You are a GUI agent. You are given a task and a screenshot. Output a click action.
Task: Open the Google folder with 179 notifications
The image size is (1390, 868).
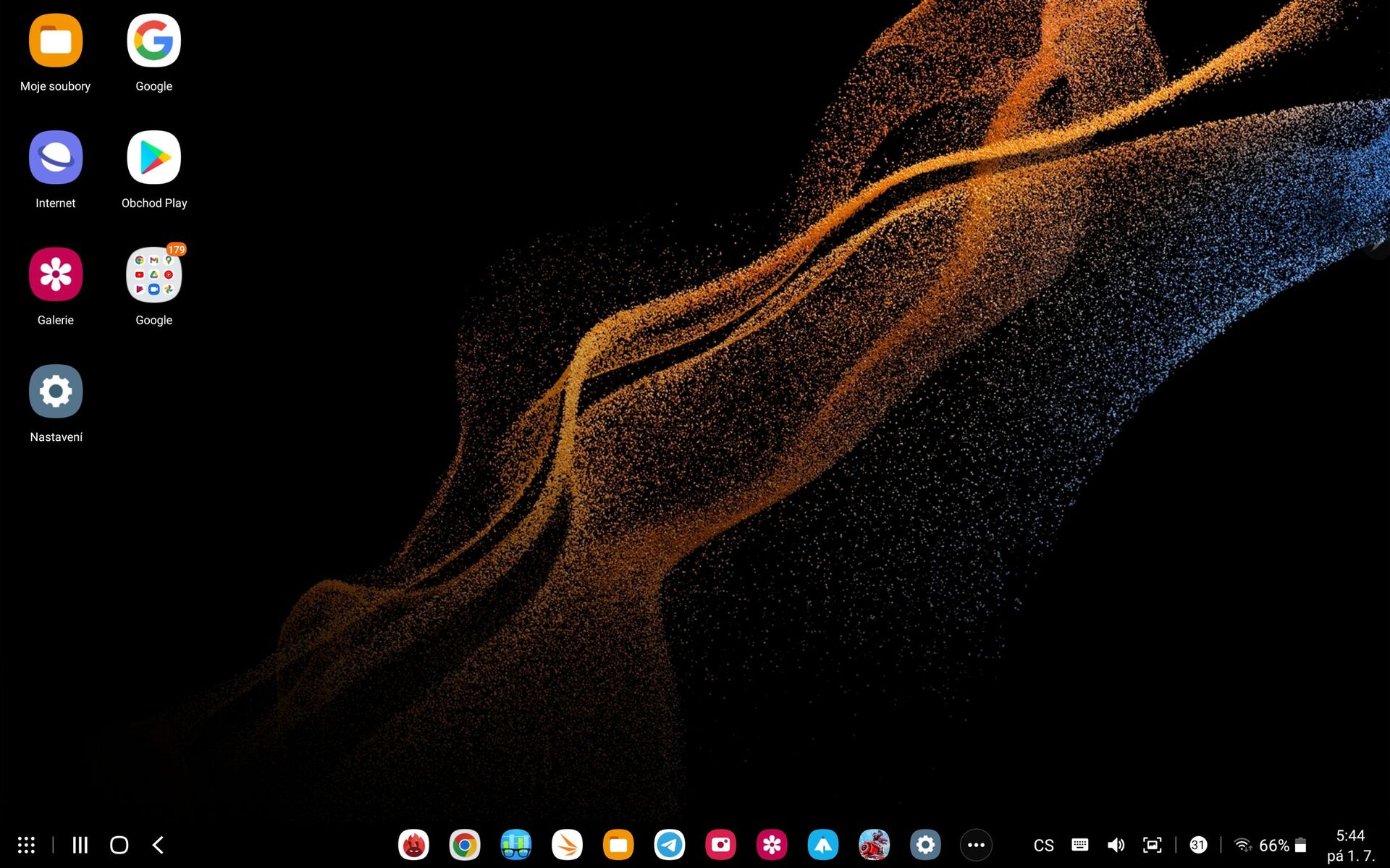pos(153,274)
